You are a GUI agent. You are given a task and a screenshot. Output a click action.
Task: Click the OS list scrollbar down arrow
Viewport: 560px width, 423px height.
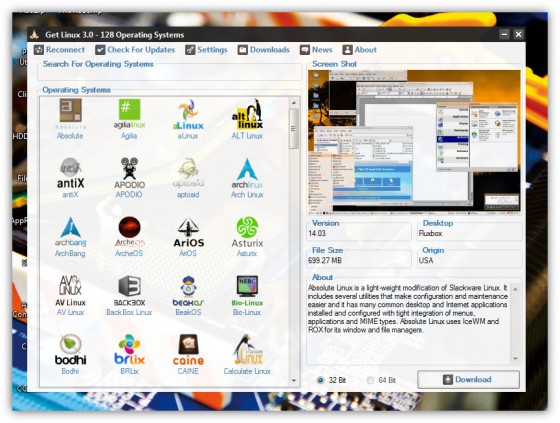(294, 380)
